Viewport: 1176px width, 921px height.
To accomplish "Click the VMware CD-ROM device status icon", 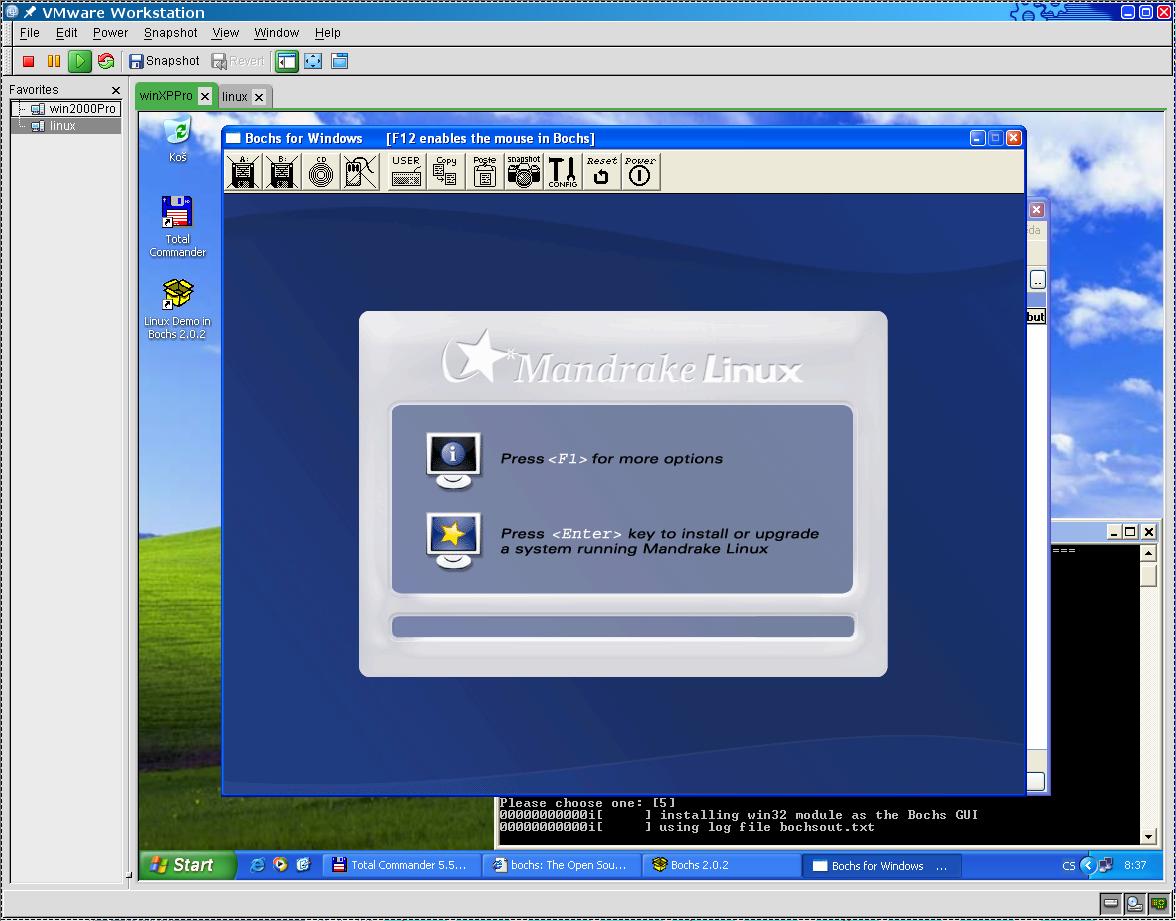I will tap(1135, 903).
